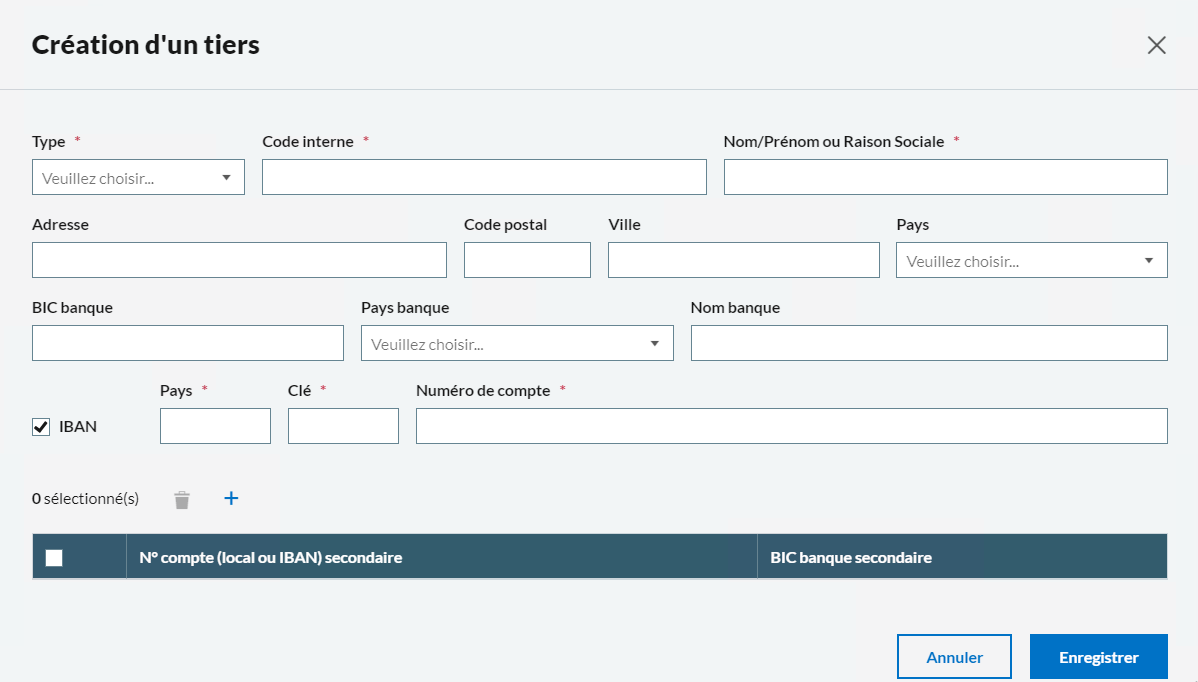Click the Ville text field
The height and width of the screenshot is (682, 1198).
point(743,261)
